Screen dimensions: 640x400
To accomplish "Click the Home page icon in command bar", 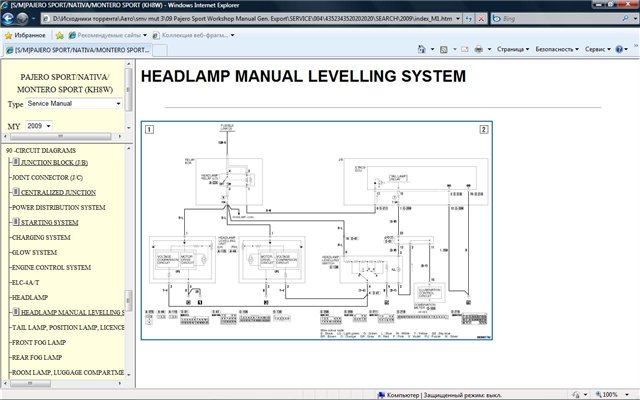I will click(x=422, y=49).
